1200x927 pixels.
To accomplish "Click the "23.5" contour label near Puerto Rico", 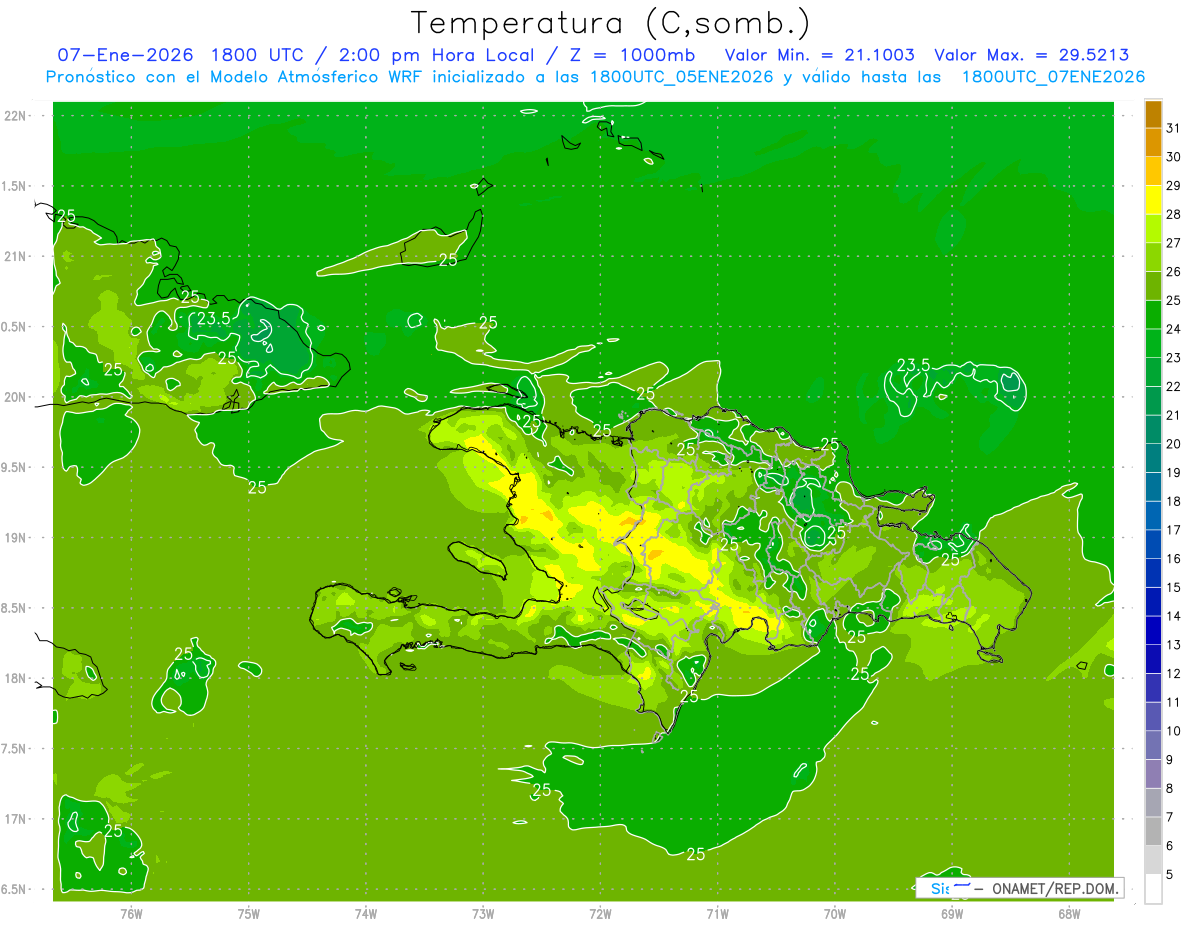I will point(913,365).
